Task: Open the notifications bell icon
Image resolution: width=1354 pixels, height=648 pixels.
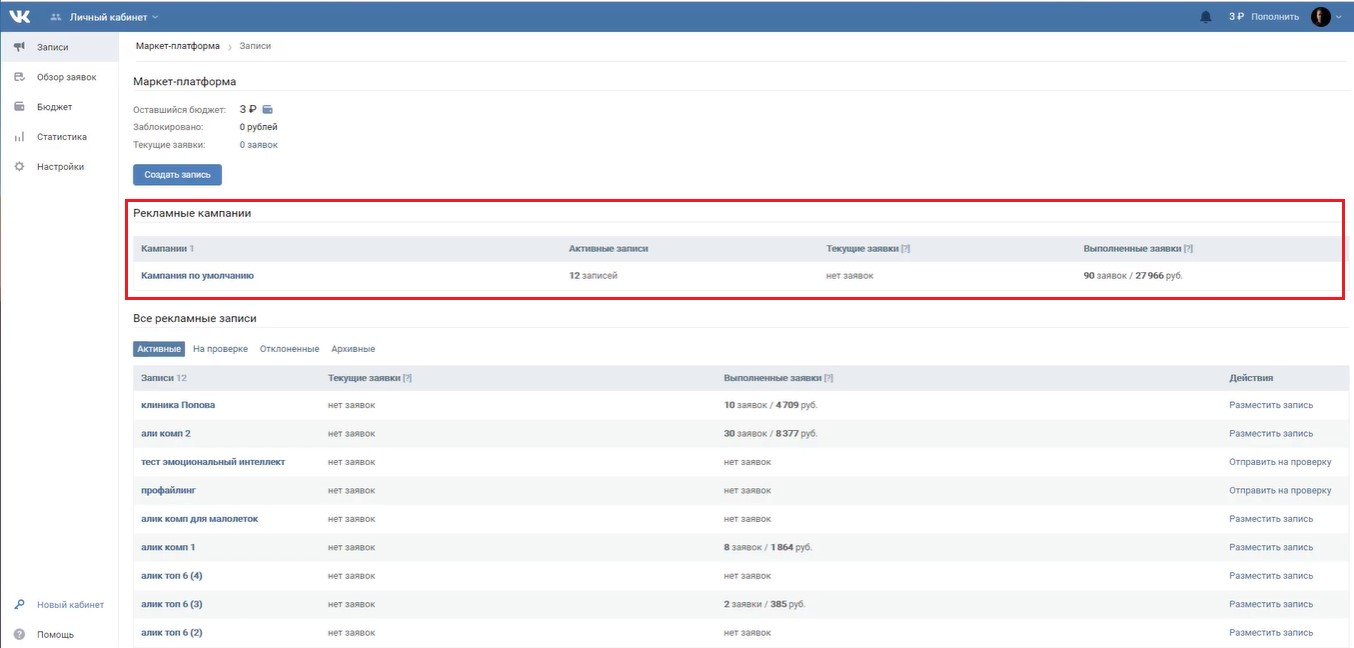Action: pos(1205,17)
